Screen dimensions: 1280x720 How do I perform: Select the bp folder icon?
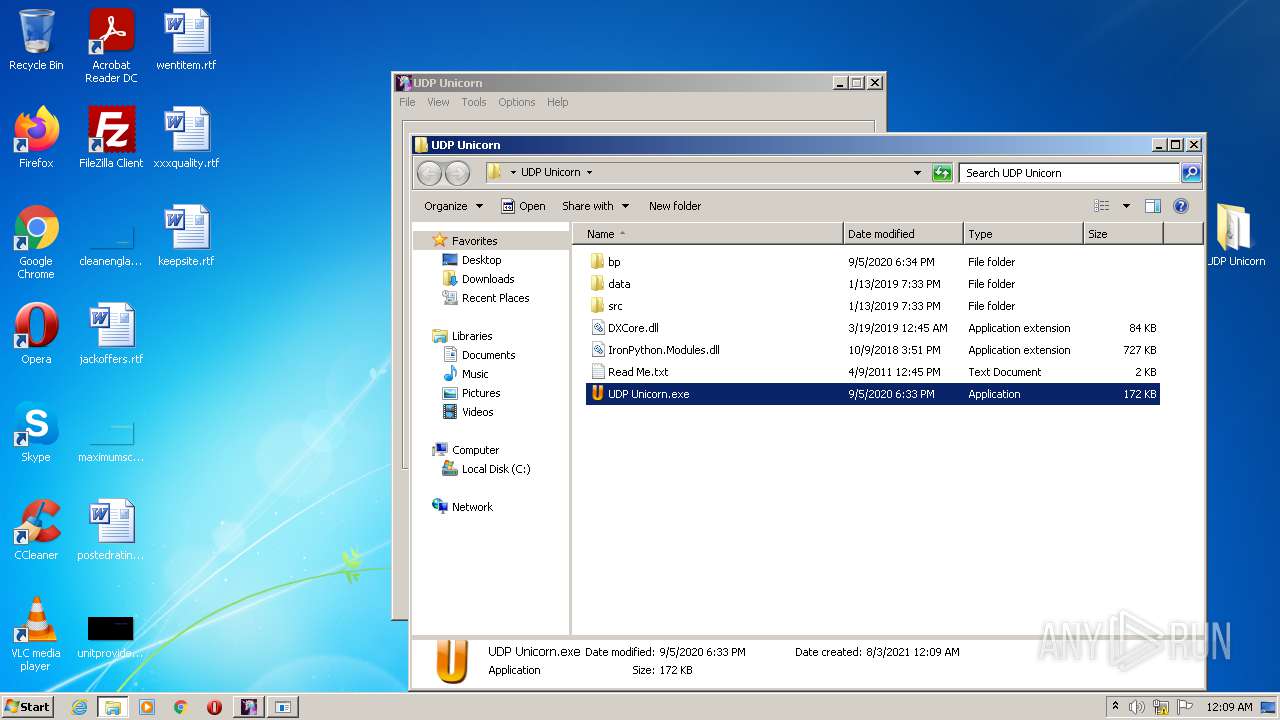597,262
